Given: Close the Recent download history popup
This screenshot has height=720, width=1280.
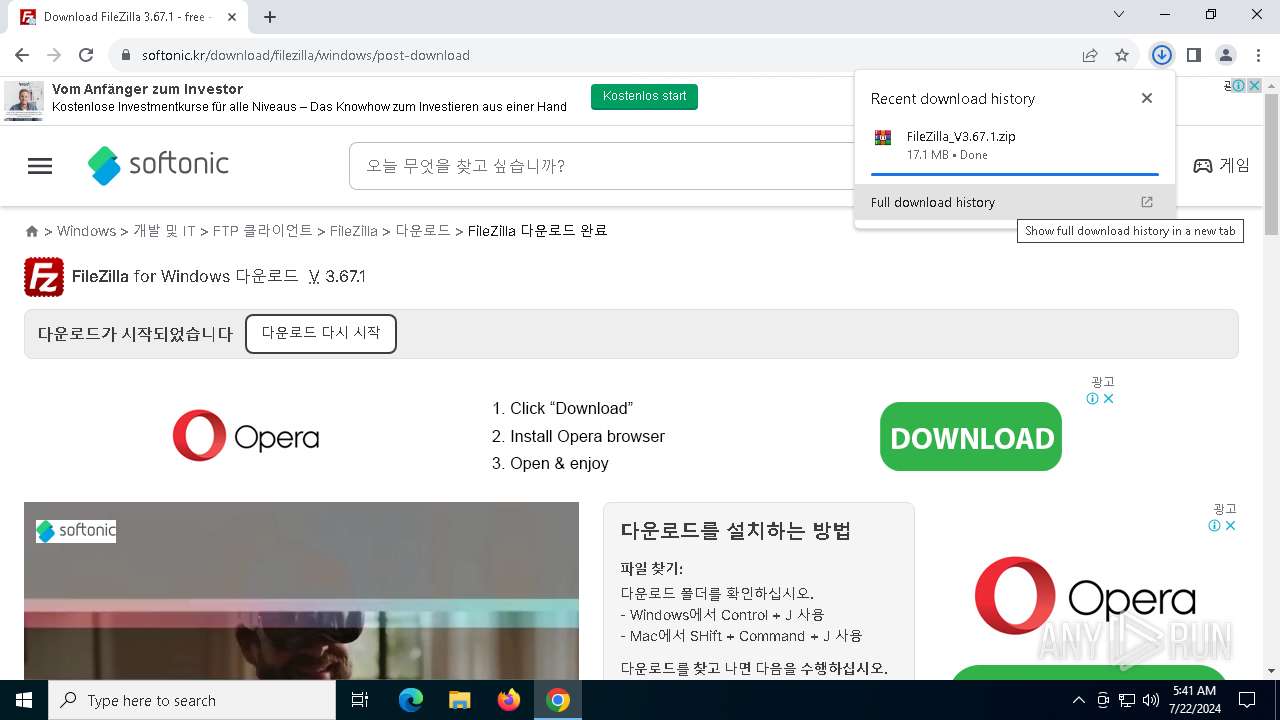Looking at the screenshot, I should (1147, 98).
